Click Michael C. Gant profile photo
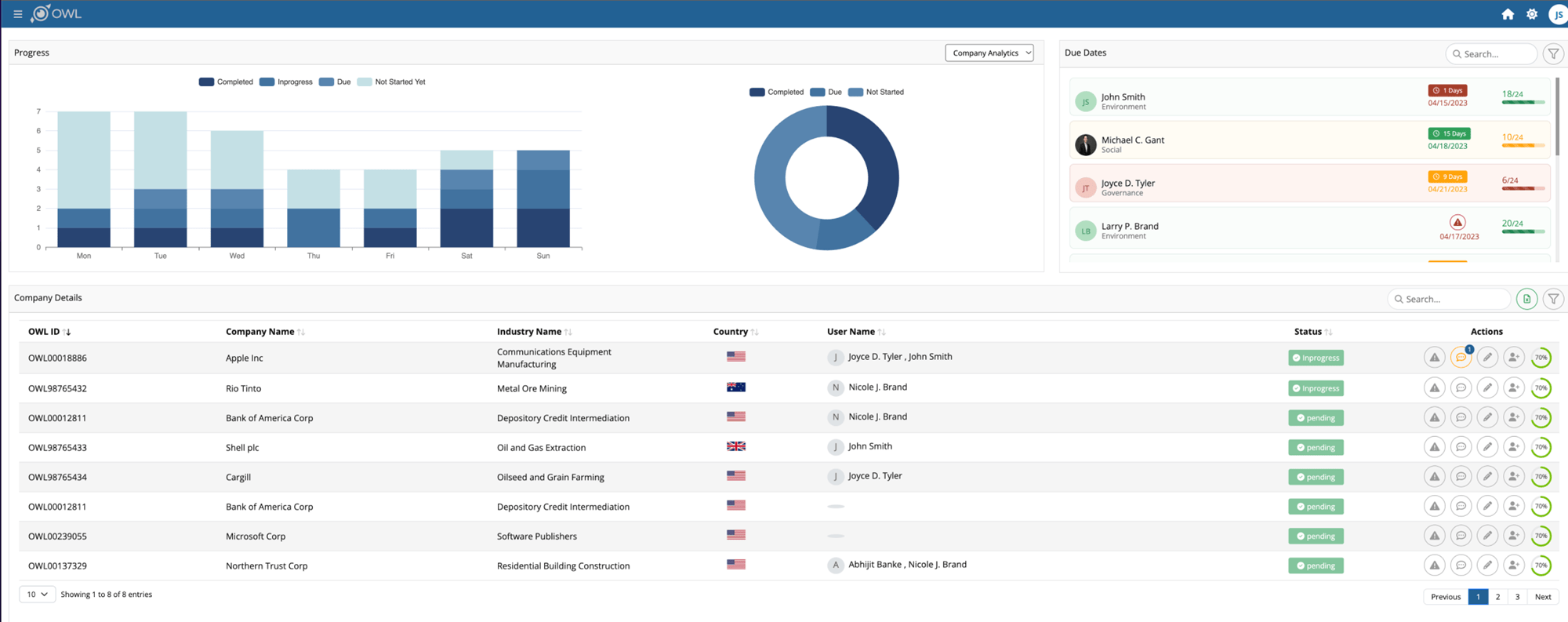This screenshot has height=622, width=1568. click(1085, 144)
